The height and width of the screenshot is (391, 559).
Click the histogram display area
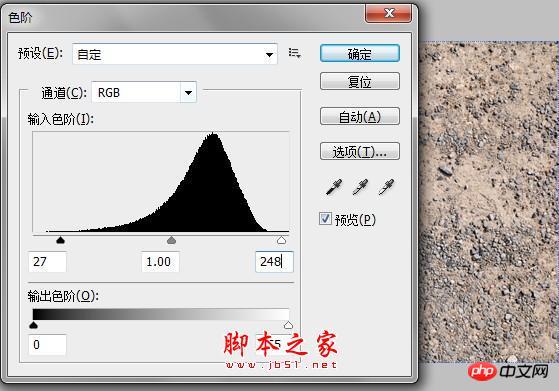[161, 182]
